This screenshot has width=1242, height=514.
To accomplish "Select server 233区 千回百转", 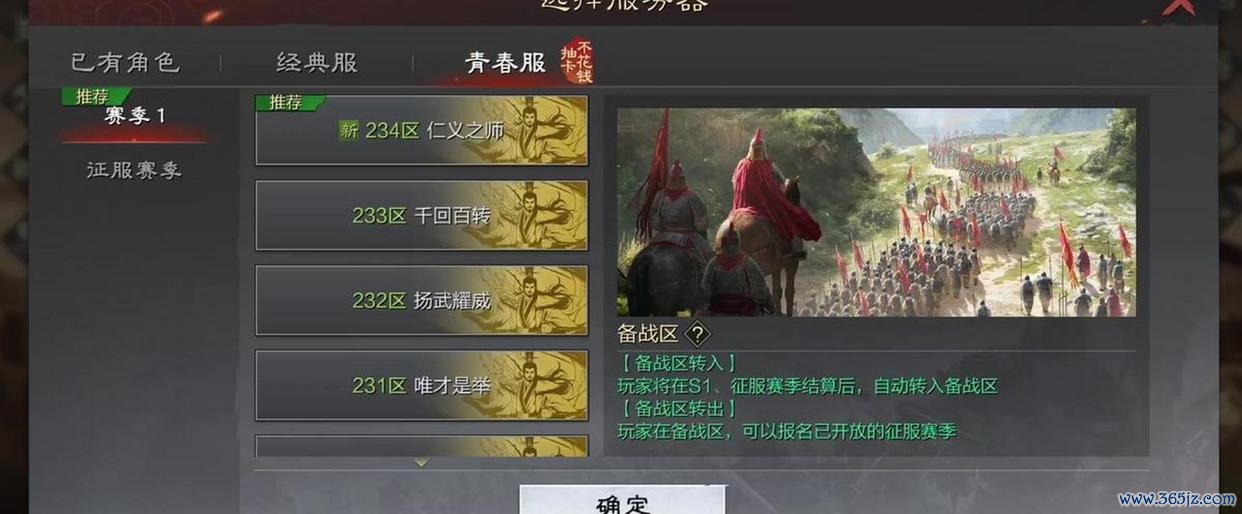I will pyautogui.click(x=422, y=215).
